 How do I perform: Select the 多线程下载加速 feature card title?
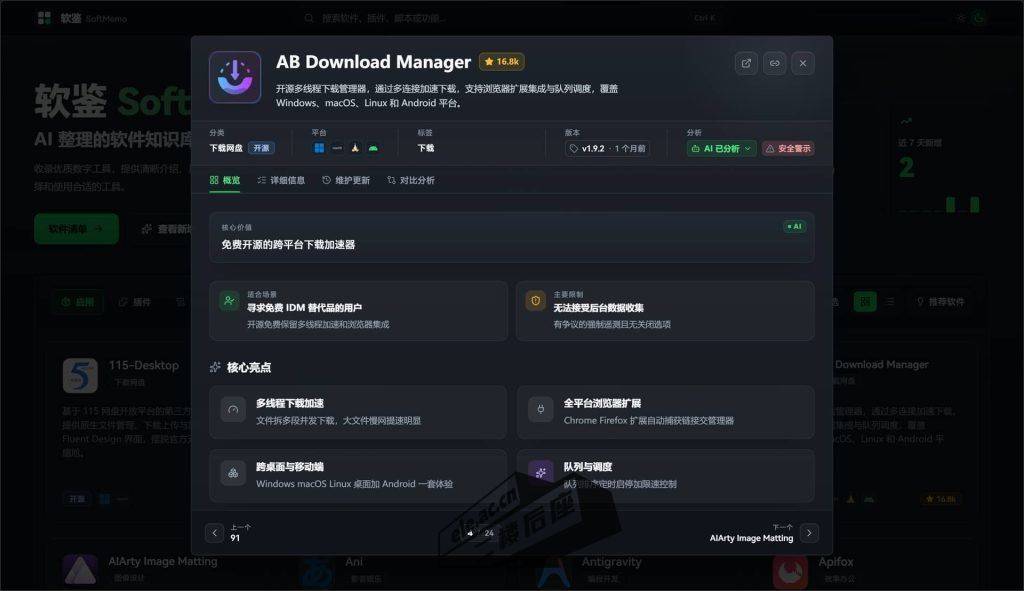click(x=290, y=404)
